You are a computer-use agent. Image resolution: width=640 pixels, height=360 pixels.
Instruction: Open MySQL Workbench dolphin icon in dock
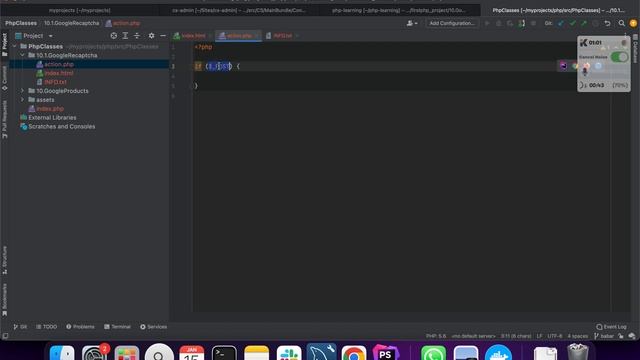321,353
